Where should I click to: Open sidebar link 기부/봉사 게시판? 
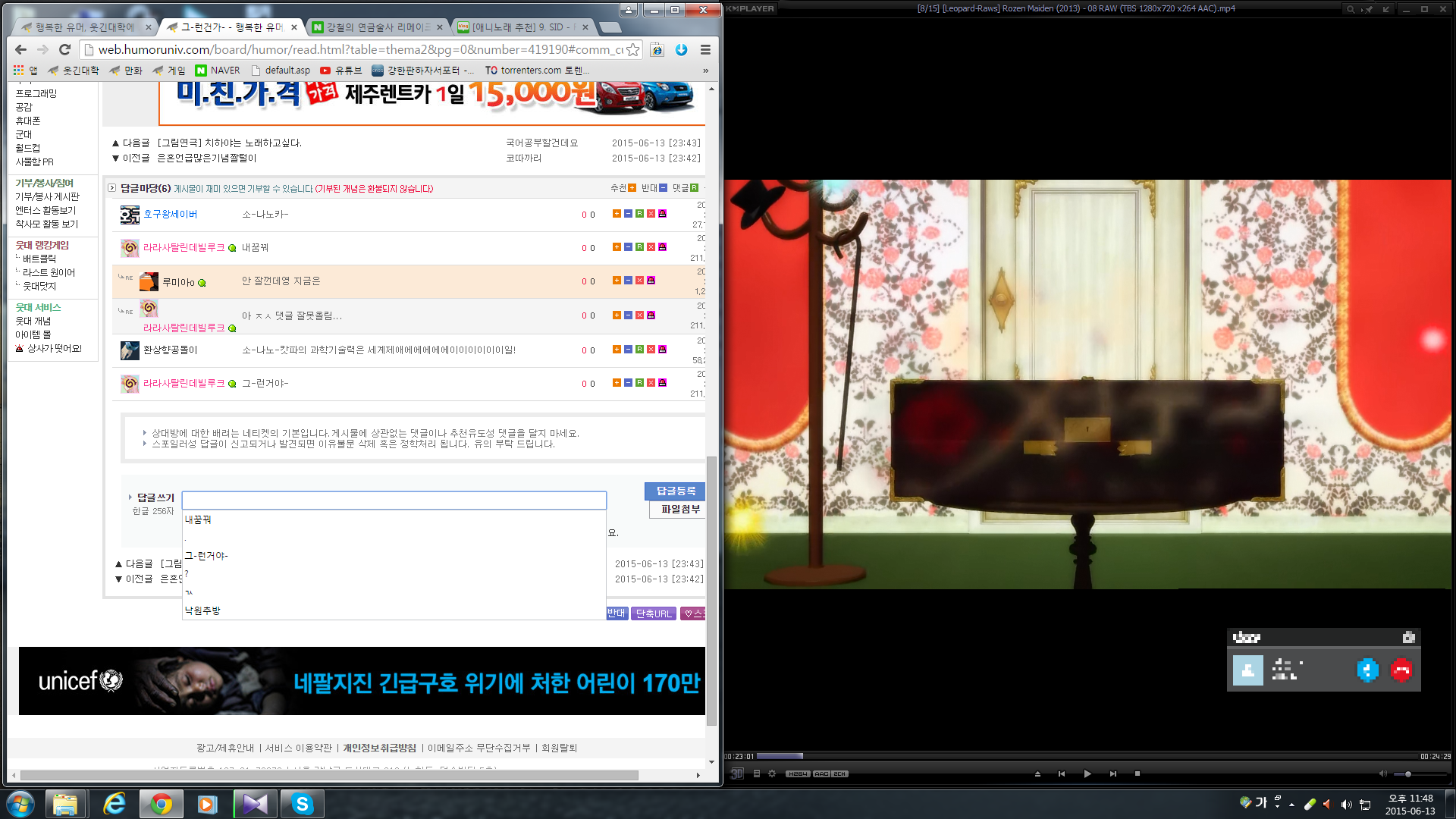[47, 196]
